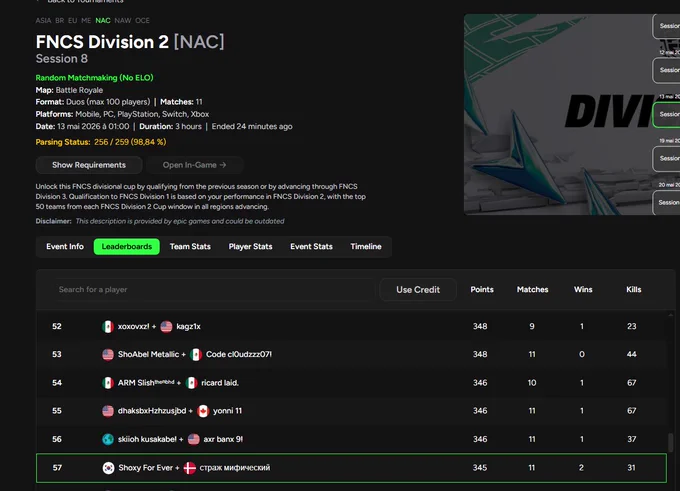The height and width of the screenshot is (491, 680).
Task: Open player skiioh kusakabe!
Action: 147,439
